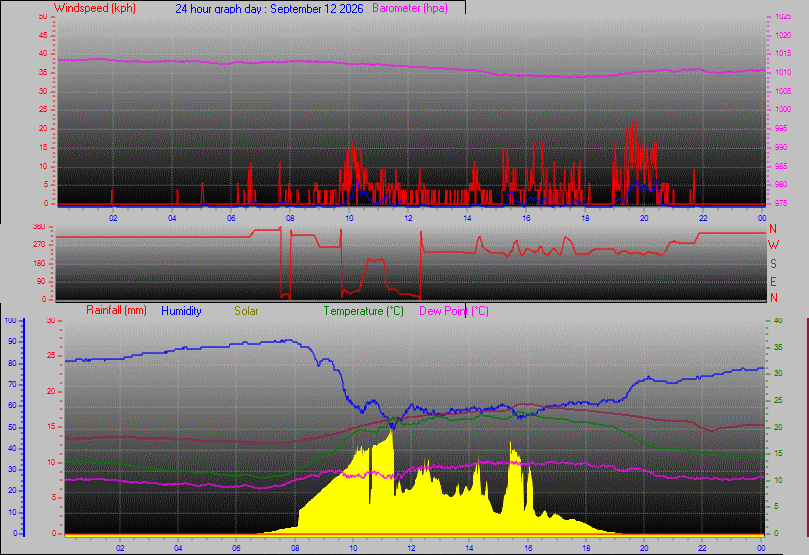Click the 'Barometer (hpa)' legend label
The image size is (809, 555).
[410, 8]
